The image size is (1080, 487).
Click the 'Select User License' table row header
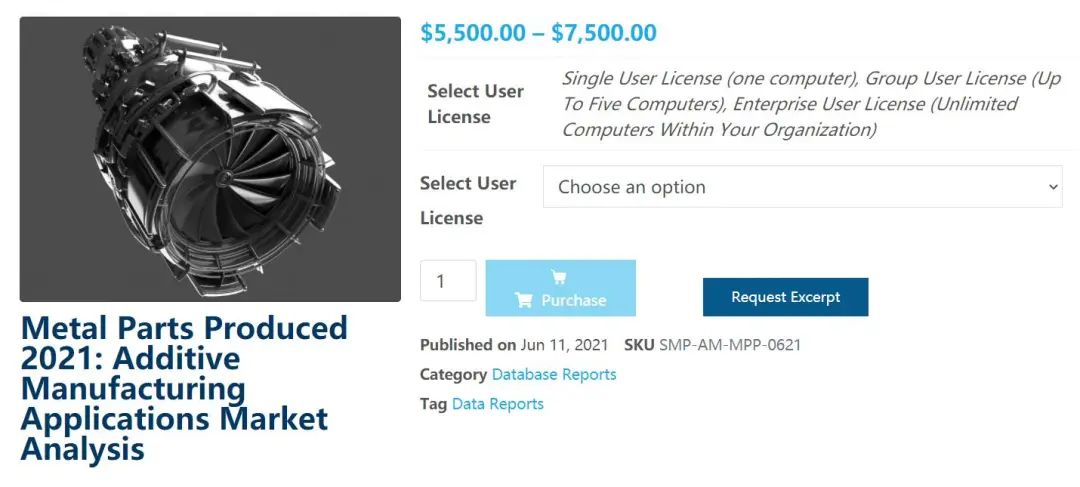(475, 104)
